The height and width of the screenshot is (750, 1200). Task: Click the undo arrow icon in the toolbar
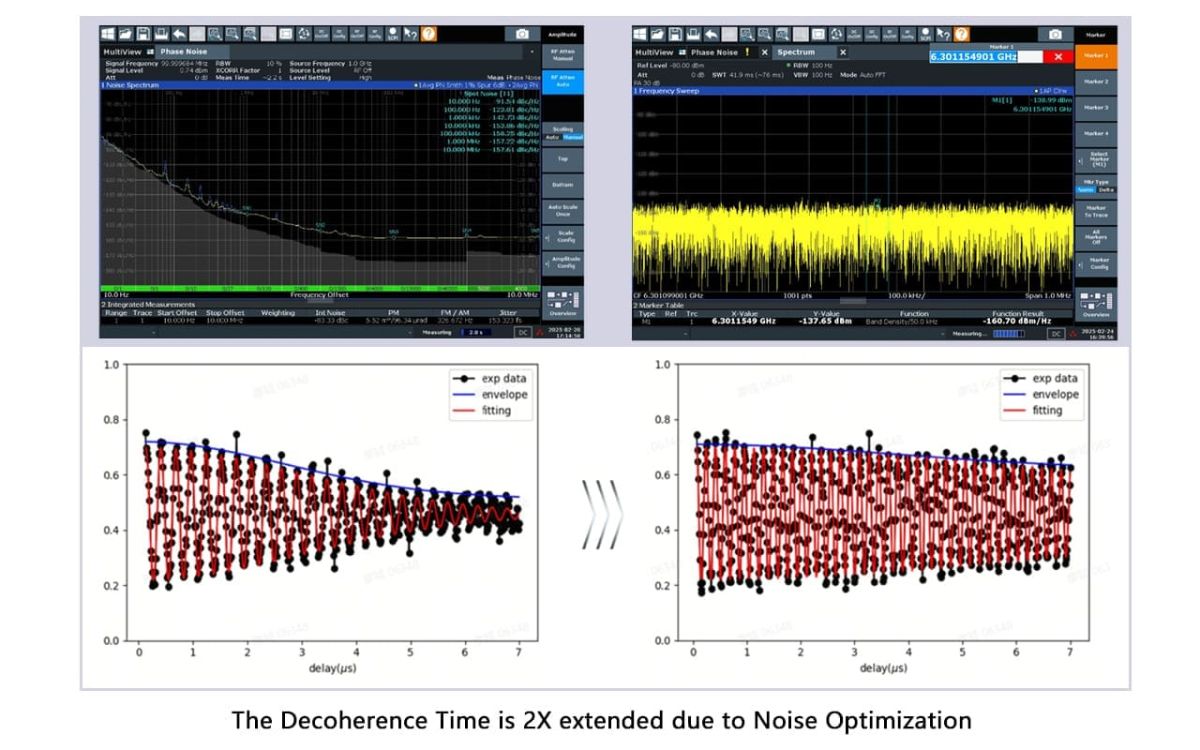tap(178, 32)
